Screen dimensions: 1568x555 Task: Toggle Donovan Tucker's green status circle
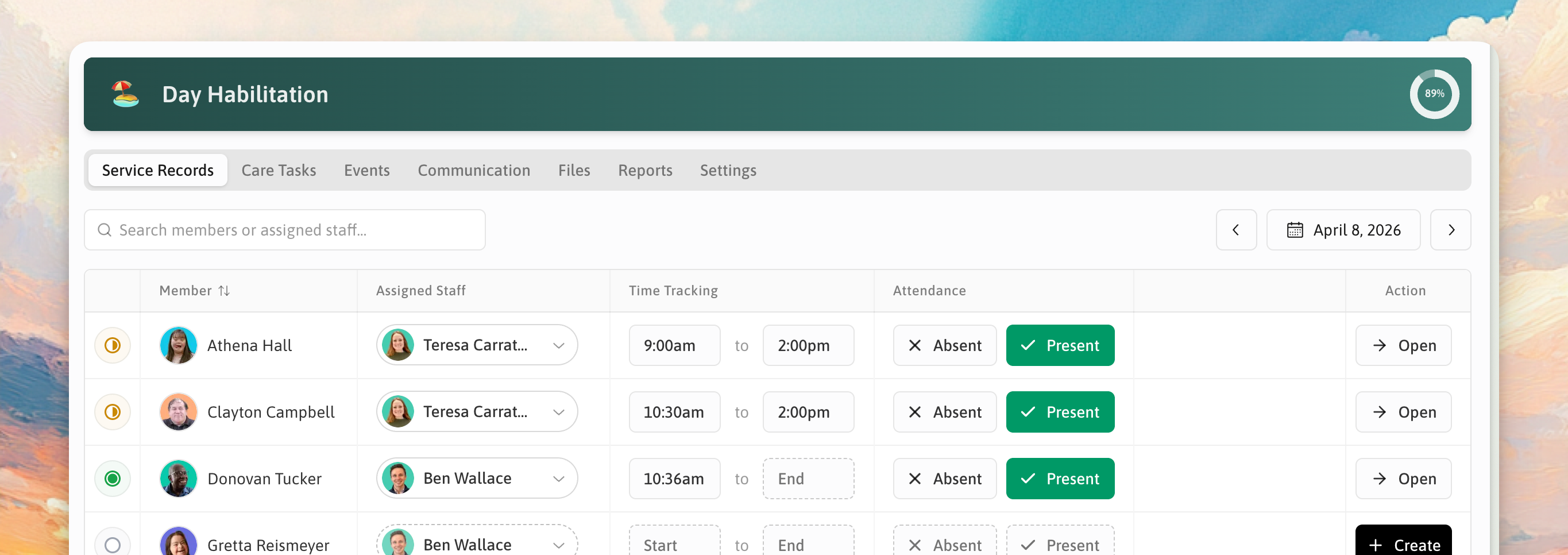(113, 479)
